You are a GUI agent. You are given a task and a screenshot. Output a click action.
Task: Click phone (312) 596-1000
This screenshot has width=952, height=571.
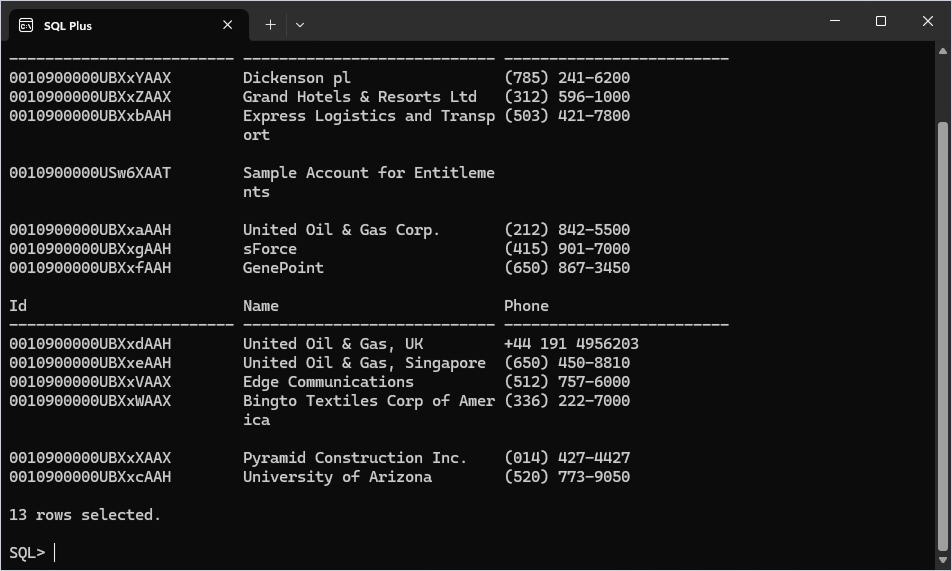[567, 97]
